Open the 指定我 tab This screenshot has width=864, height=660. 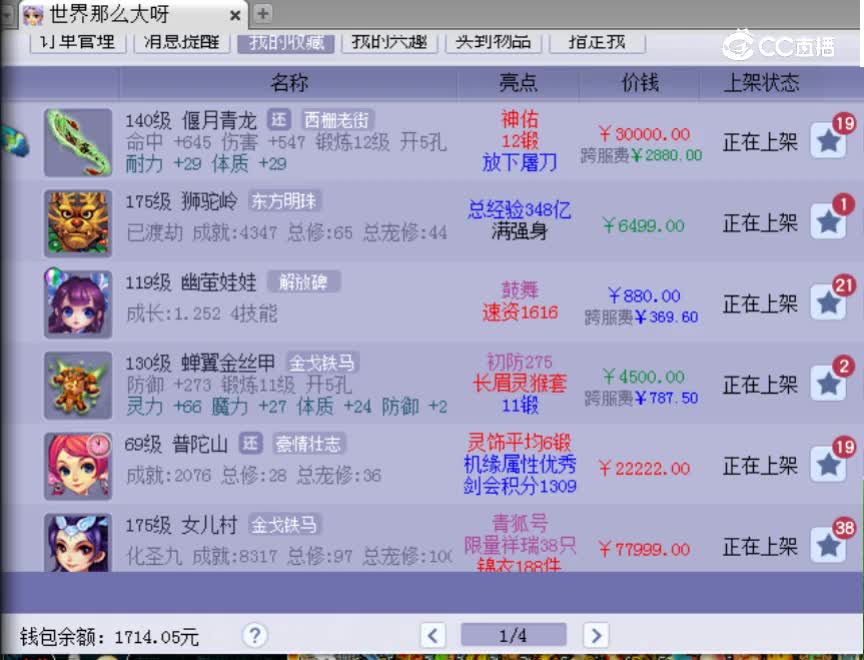(597, 43)
